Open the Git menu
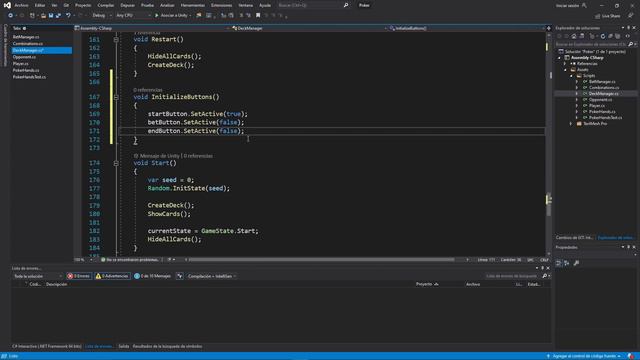This screenshot has width=640, height=360. (x=66, y=5)
